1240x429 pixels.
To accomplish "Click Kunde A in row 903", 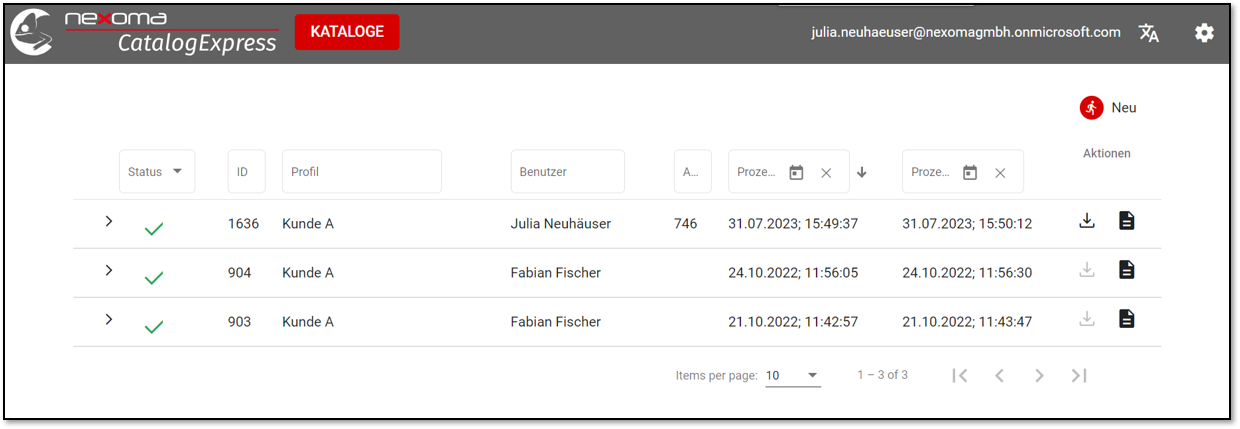I will (x=308, y=322).
